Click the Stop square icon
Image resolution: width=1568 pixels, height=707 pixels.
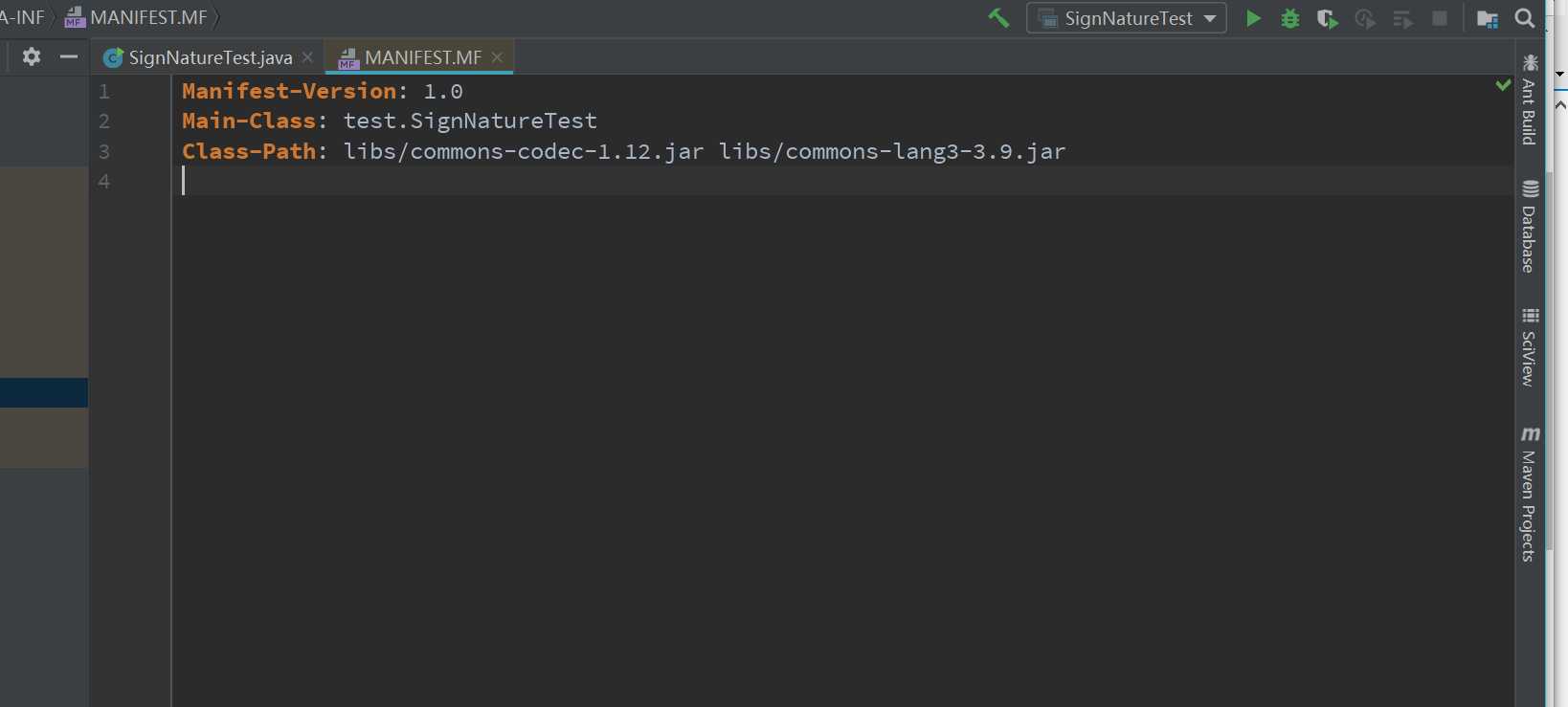point(1440,18)
